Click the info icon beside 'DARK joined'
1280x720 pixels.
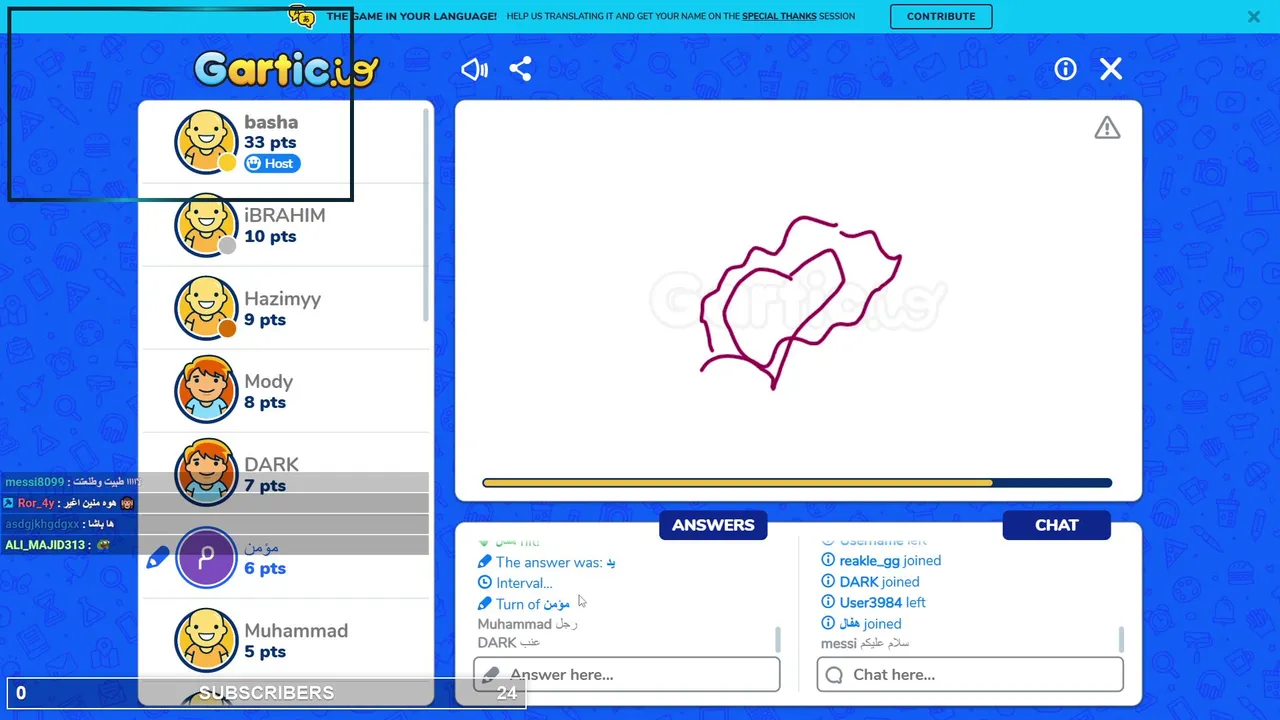tap(828, 581)
